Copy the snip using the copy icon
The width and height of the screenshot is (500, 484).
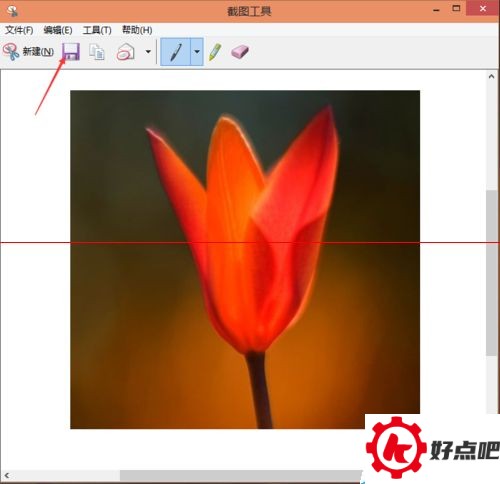coord(97,52)
